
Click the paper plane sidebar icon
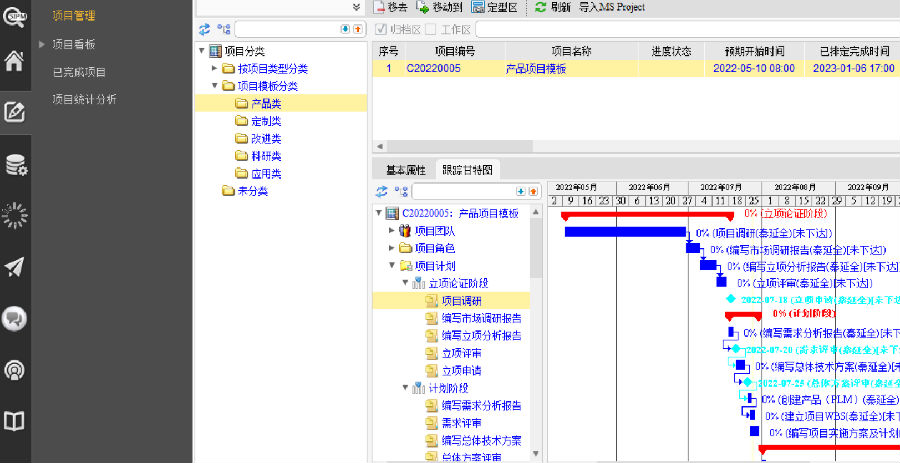click(x=14, y=266)
